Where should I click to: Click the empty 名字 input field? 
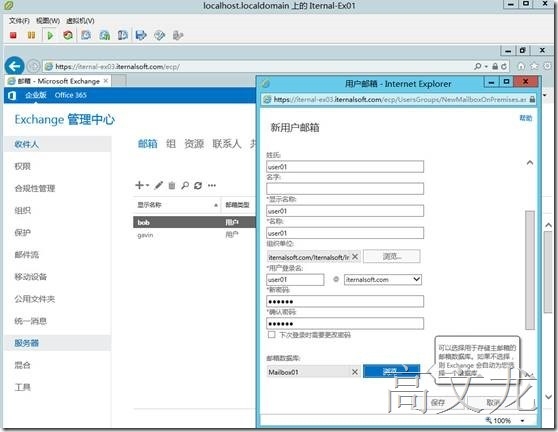click(x=345, y=189)
